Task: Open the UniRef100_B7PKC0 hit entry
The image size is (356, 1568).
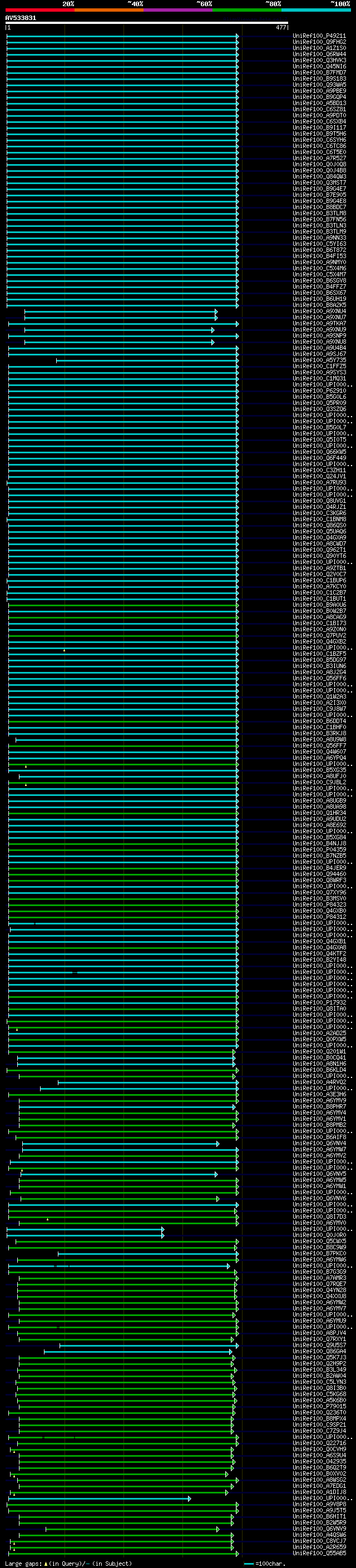Action: pos(319,1253)
